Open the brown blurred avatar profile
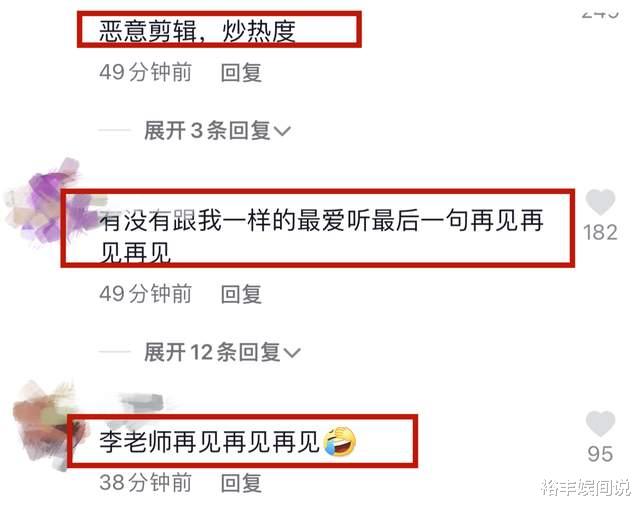 coord(45,425)
